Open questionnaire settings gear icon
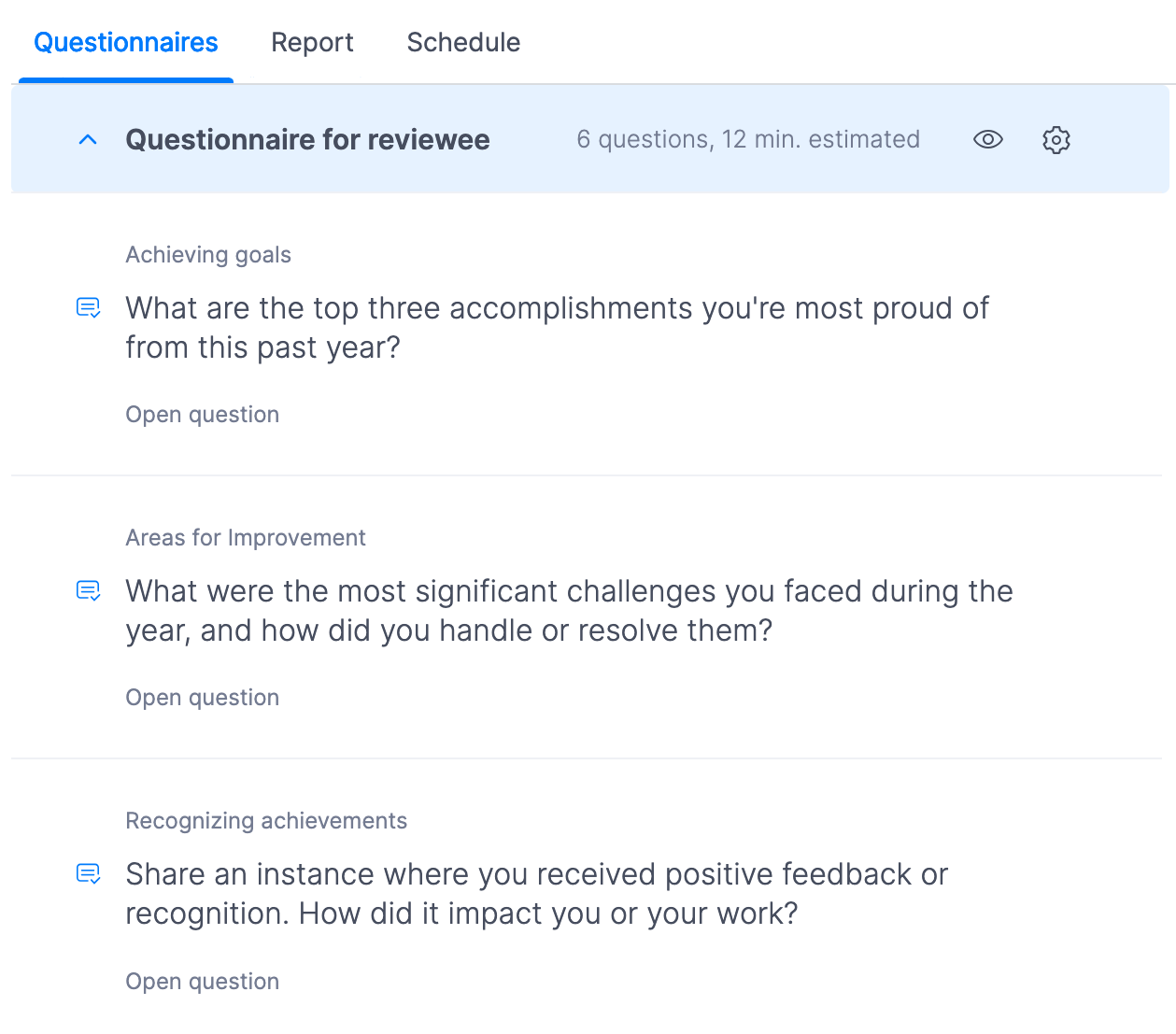1176x1034 pixels. (1056, 139)
